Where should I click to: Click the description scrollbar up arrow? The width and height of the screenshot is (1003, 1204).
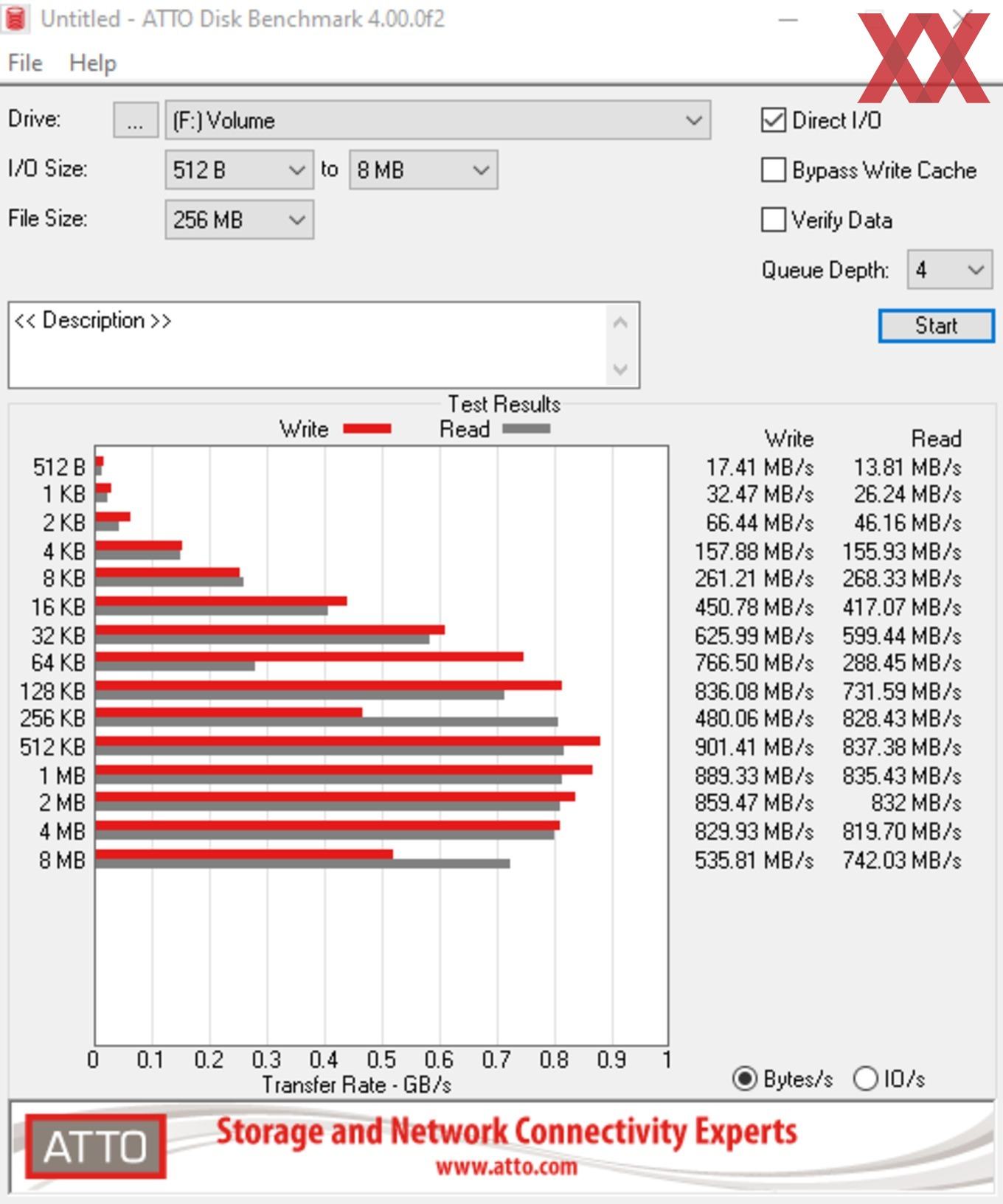620,323
